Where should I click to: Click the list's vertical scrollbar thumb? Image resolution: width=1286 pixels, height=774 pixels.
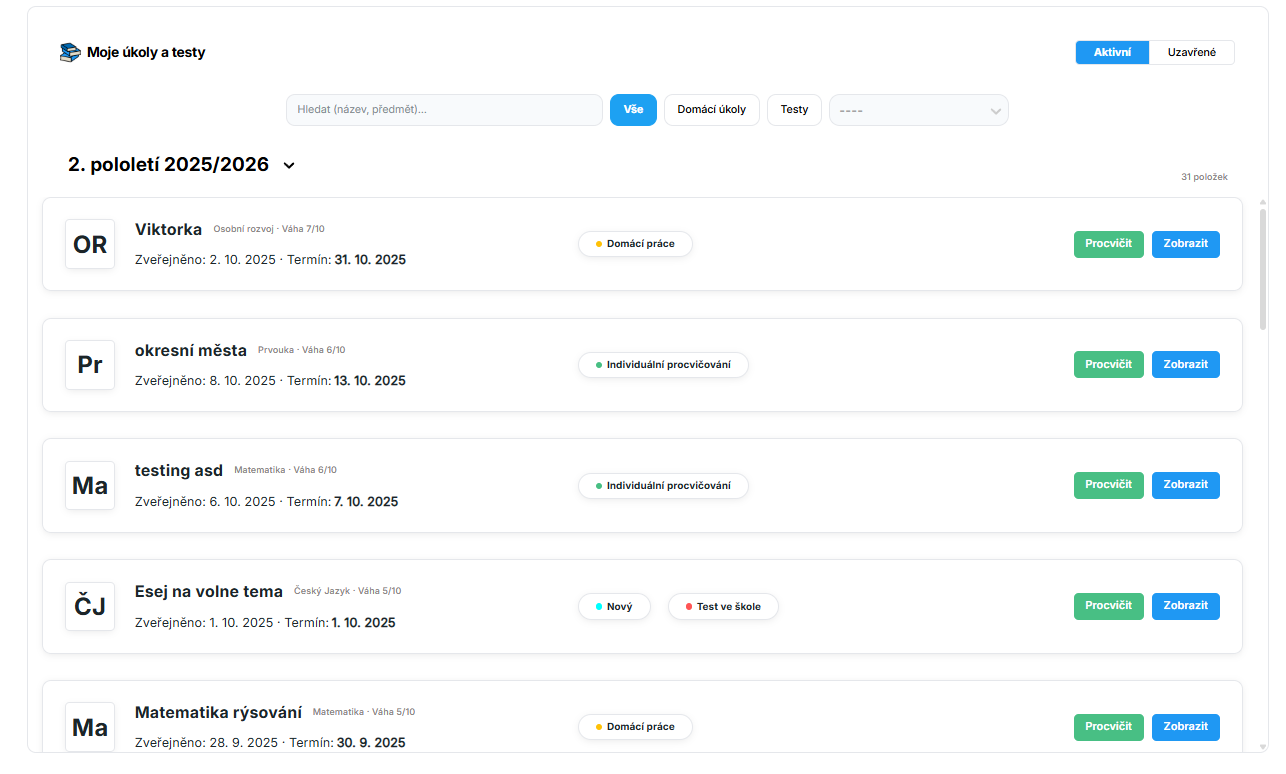pos(1263,269)
